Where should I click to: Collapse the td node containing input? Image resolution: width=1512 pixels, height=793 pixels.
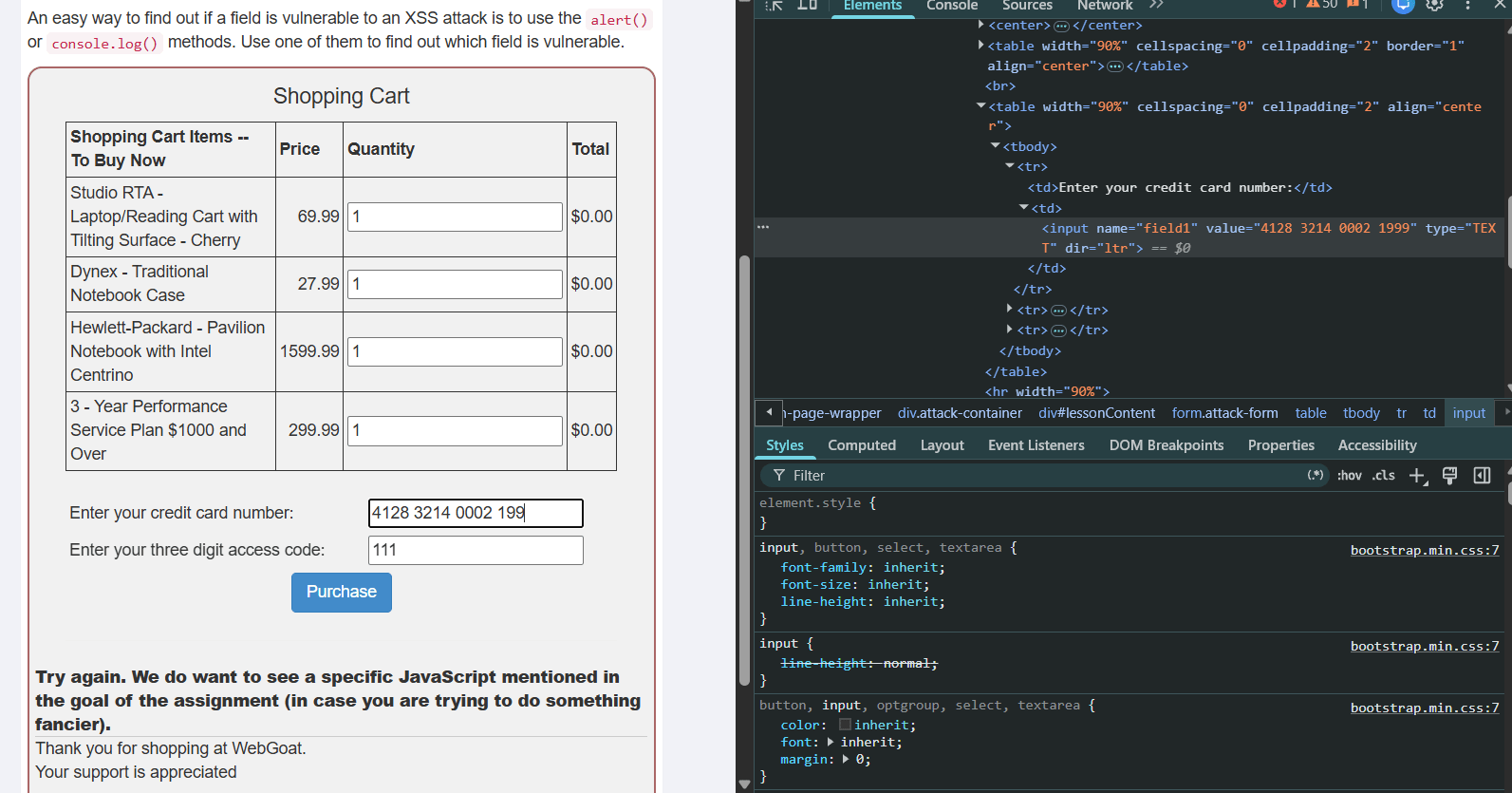1024,207
